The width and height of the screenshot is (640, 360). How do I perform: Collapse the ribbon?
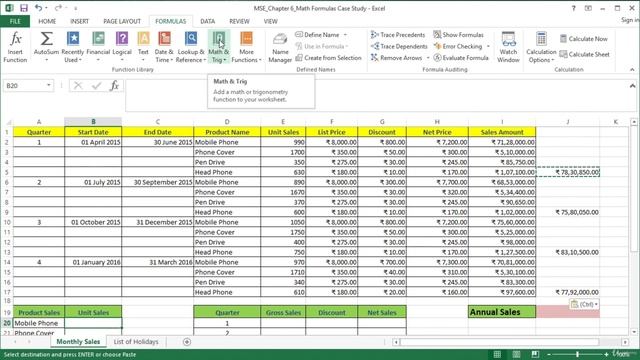[632, 70]
